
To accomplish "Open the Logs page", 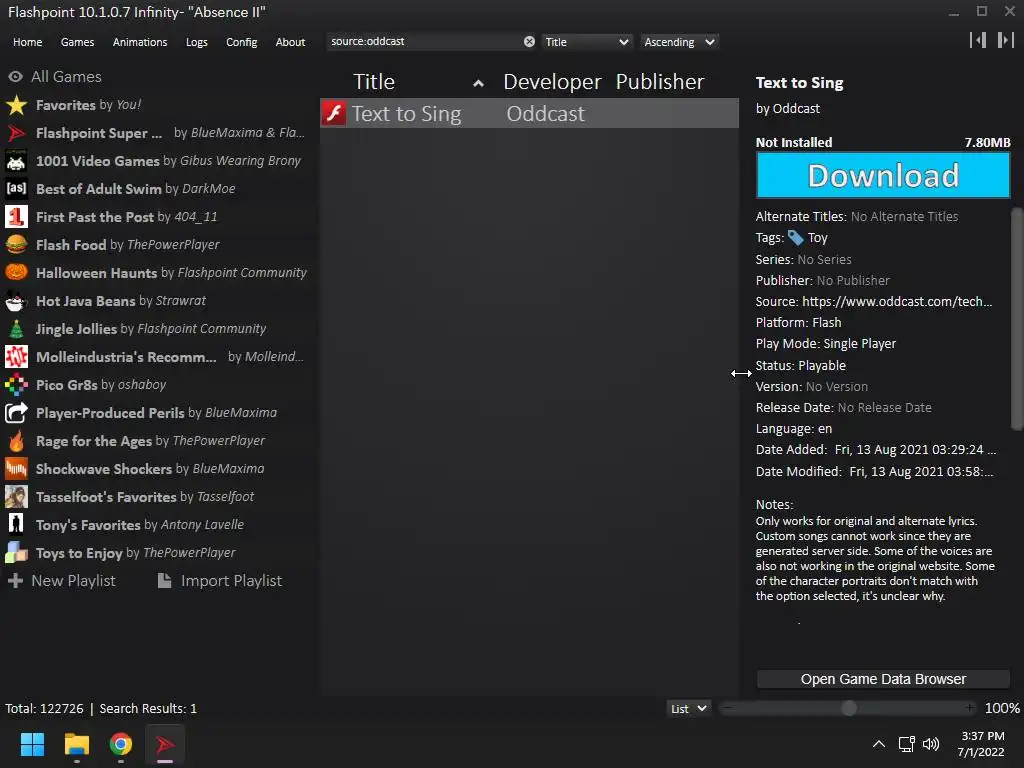I will pos(197,42).
